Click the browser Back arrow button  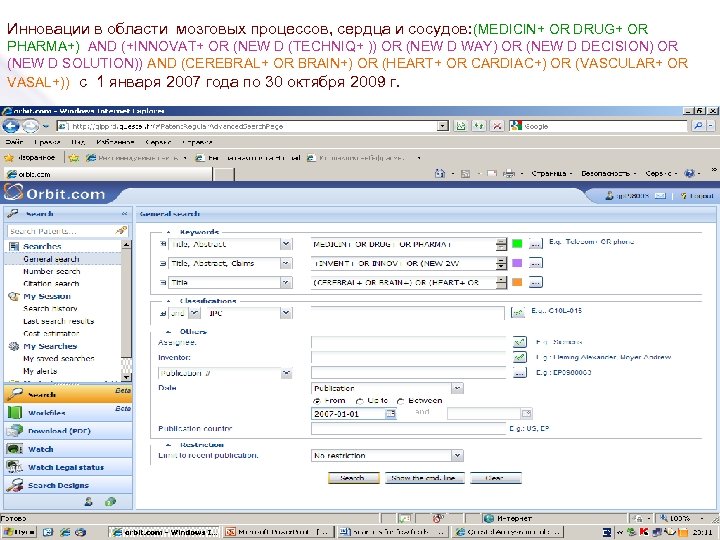point(11,126)
